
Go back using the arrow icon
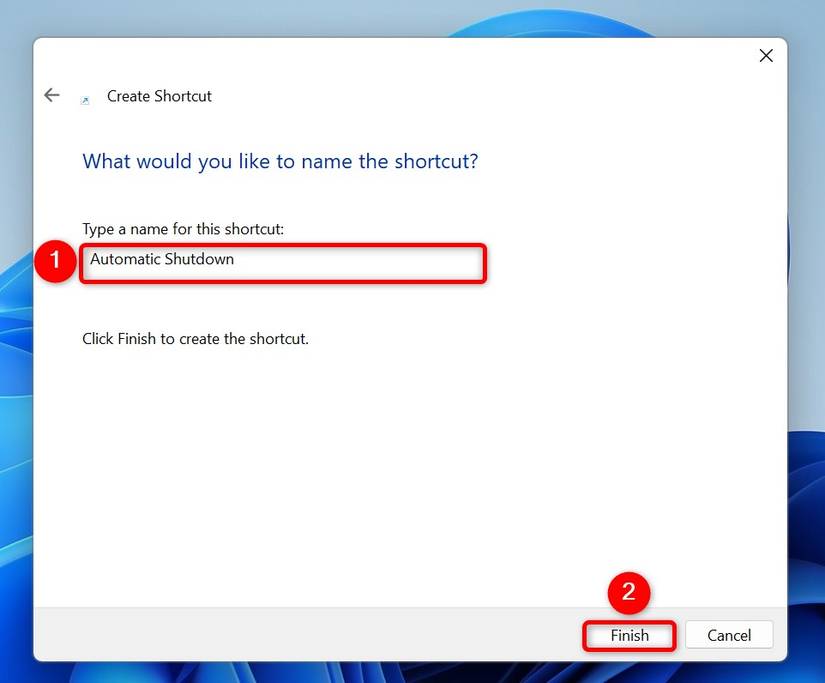pyautogui.click(x=52, y=95)
